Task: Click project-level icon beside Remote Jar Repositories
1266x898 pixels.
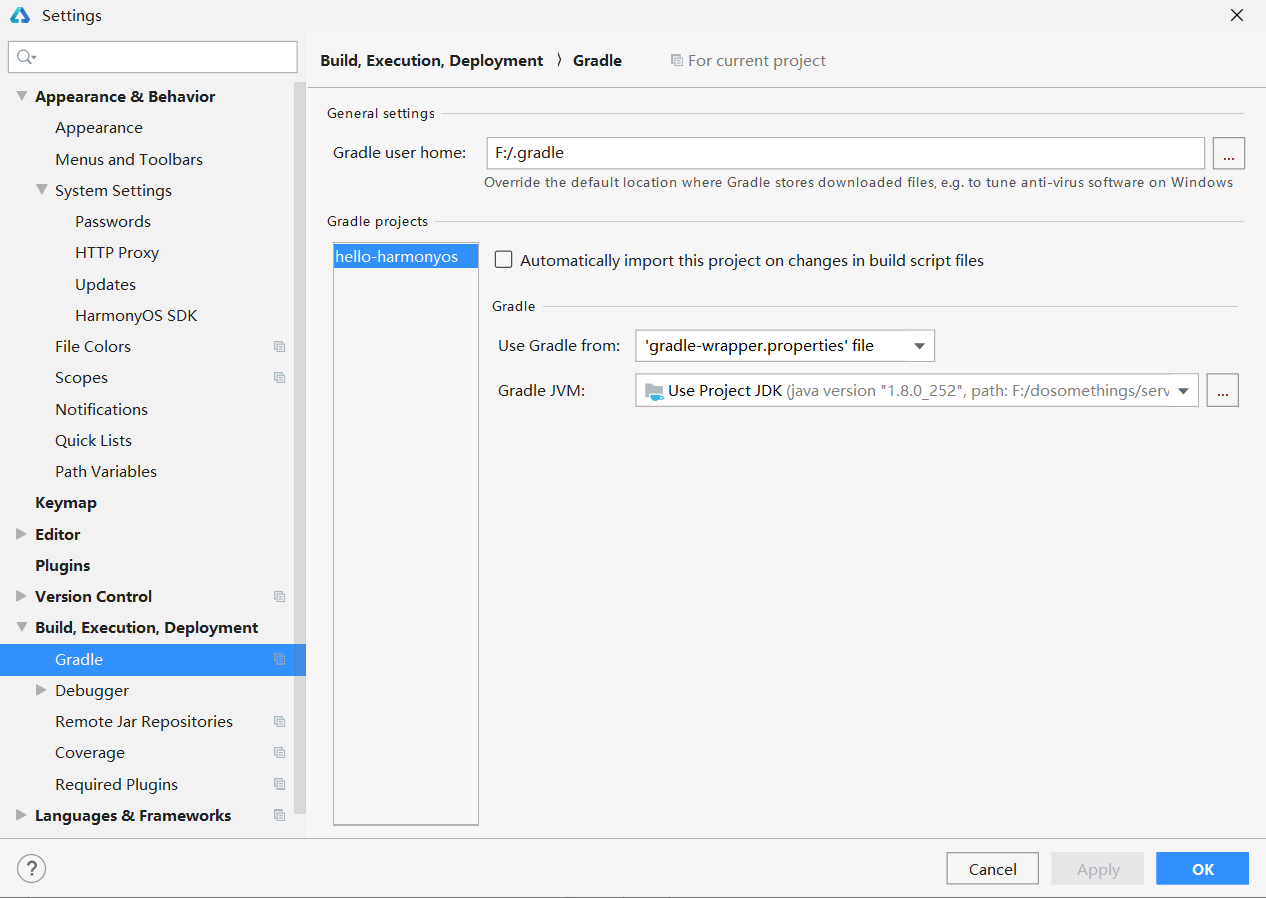Action: [279, 722]
